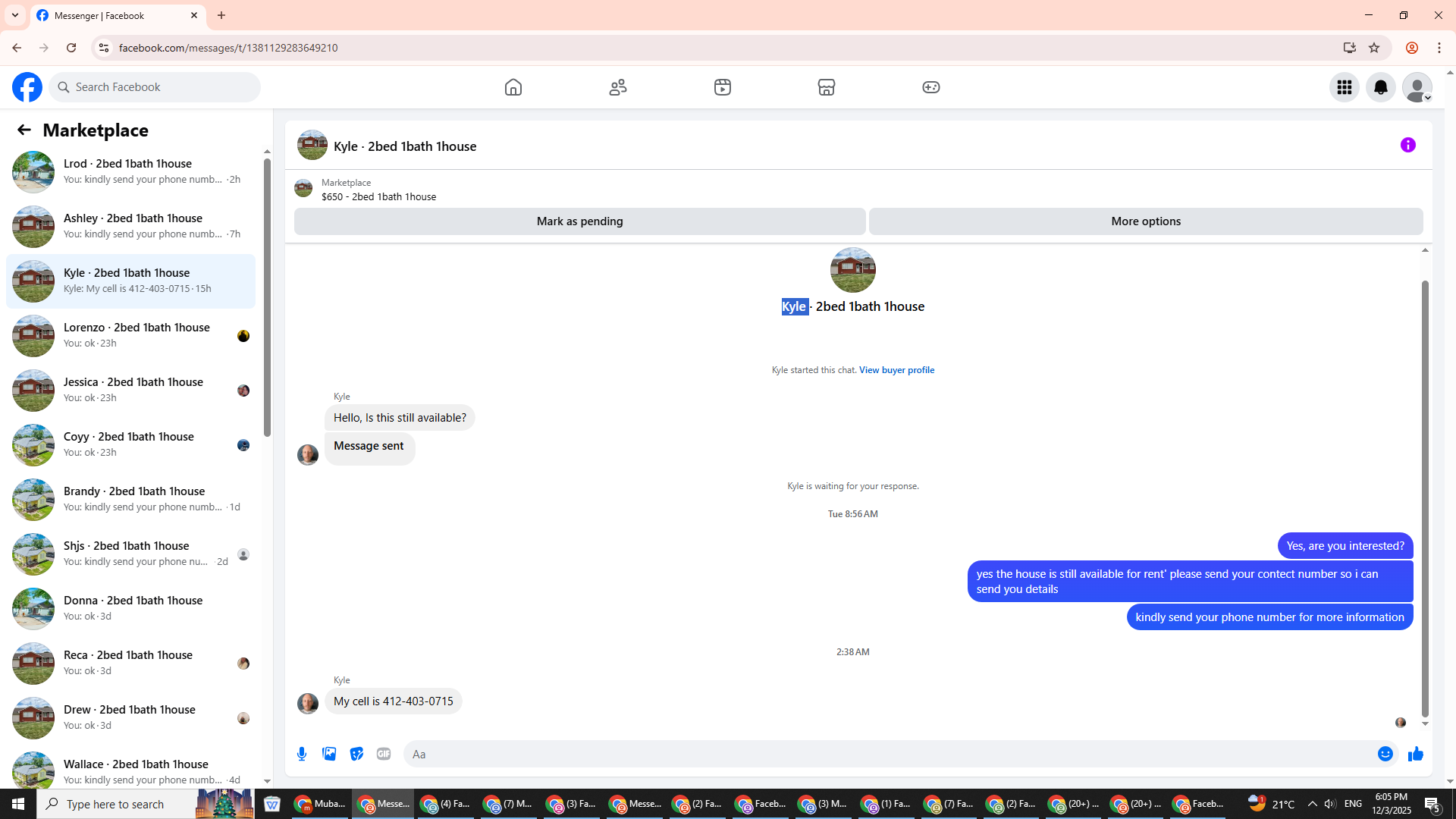
Task: Bookmark this page with the star icon
Action: (x=1374, y=48)
